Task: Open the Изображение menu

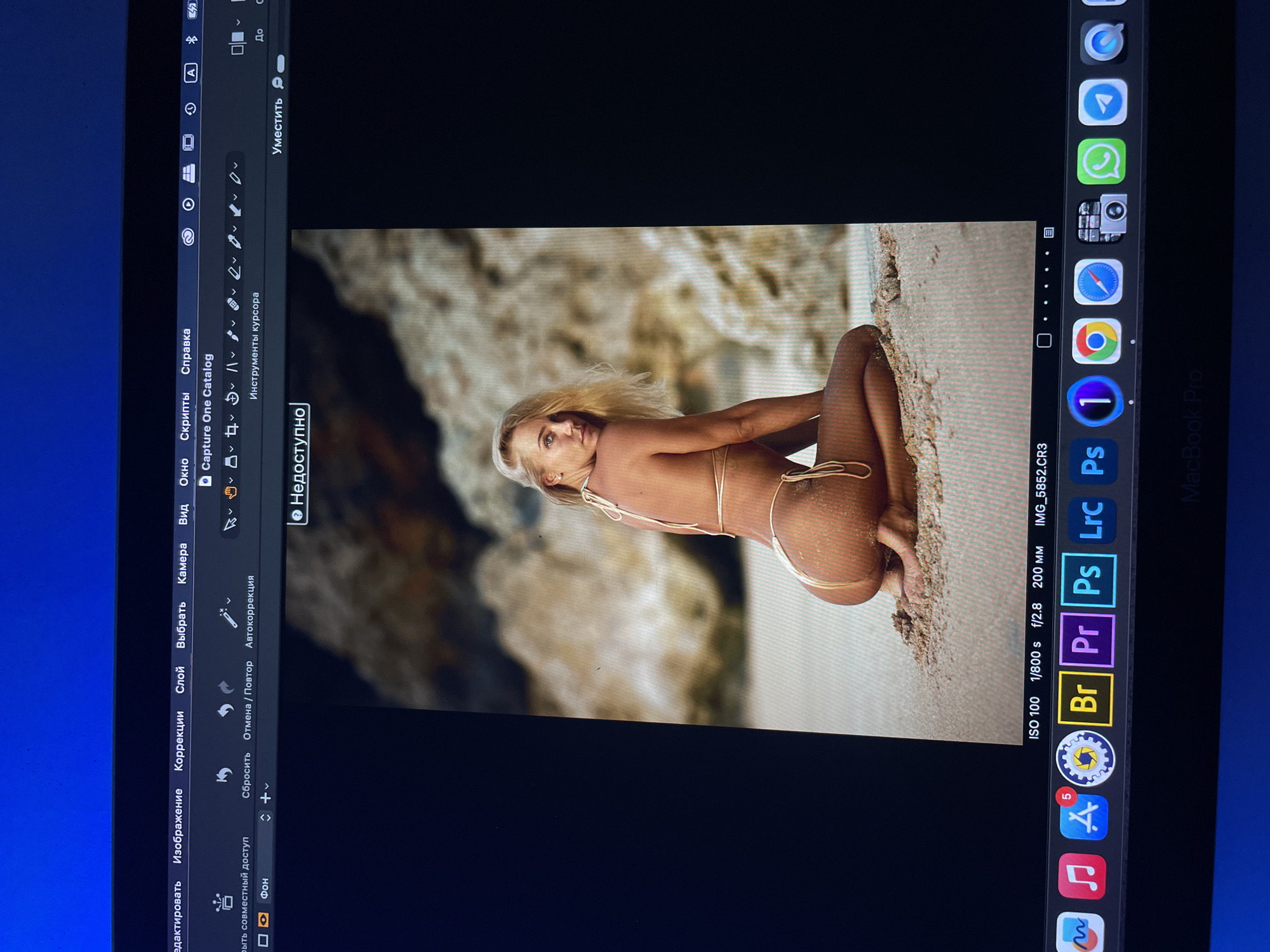Action: point(178,825)
